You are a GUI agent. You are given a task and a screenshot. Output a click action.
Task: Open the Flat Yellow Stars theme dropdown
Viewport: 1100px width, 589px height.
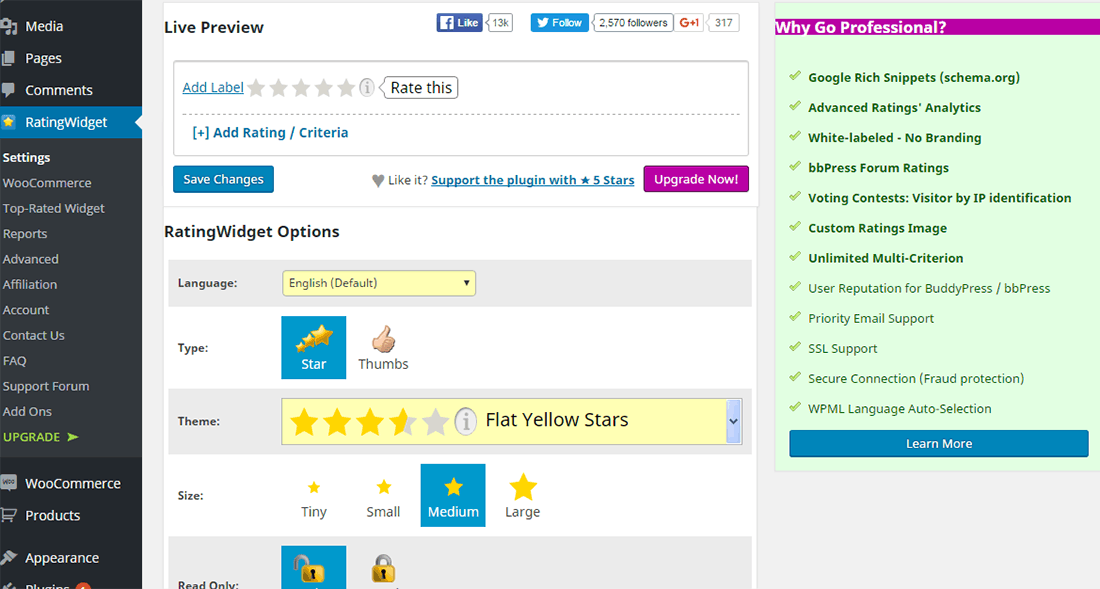(x=511, y=421)
